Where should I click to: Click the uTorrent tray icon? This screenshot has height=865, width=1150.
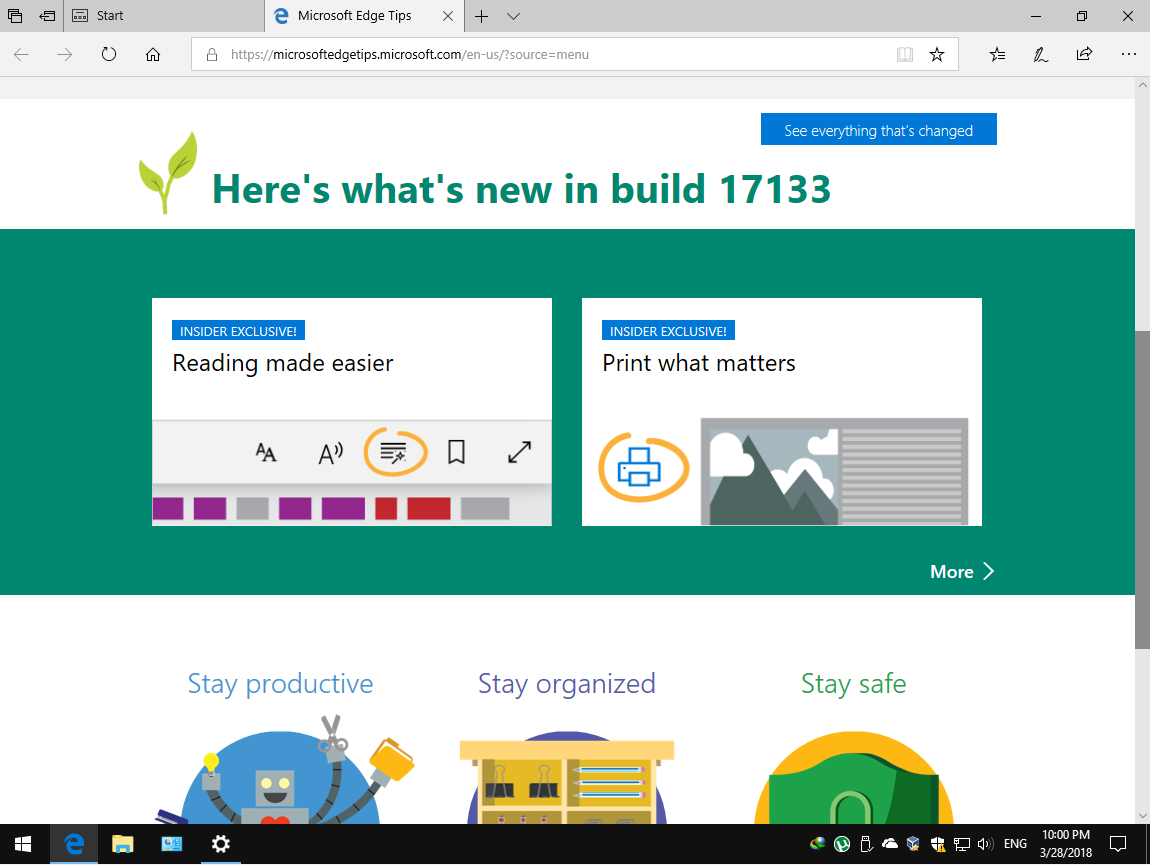(x=842, y=844)
